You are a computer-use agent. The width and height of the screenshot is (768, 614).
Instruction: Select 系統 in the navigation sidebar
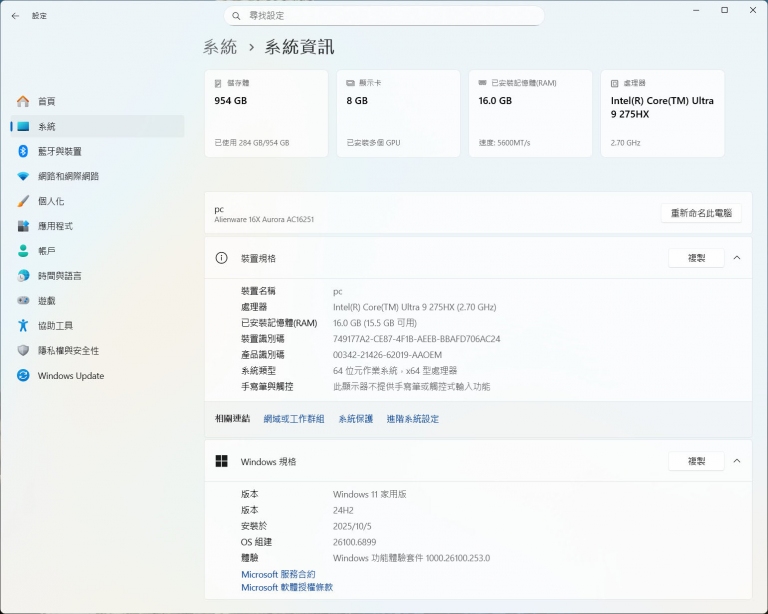(47, 126)
